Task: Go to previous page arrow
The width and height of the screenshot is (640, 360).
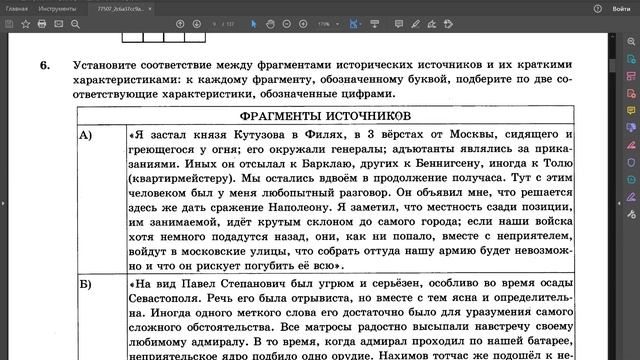Action: click(x=180, y=24)
